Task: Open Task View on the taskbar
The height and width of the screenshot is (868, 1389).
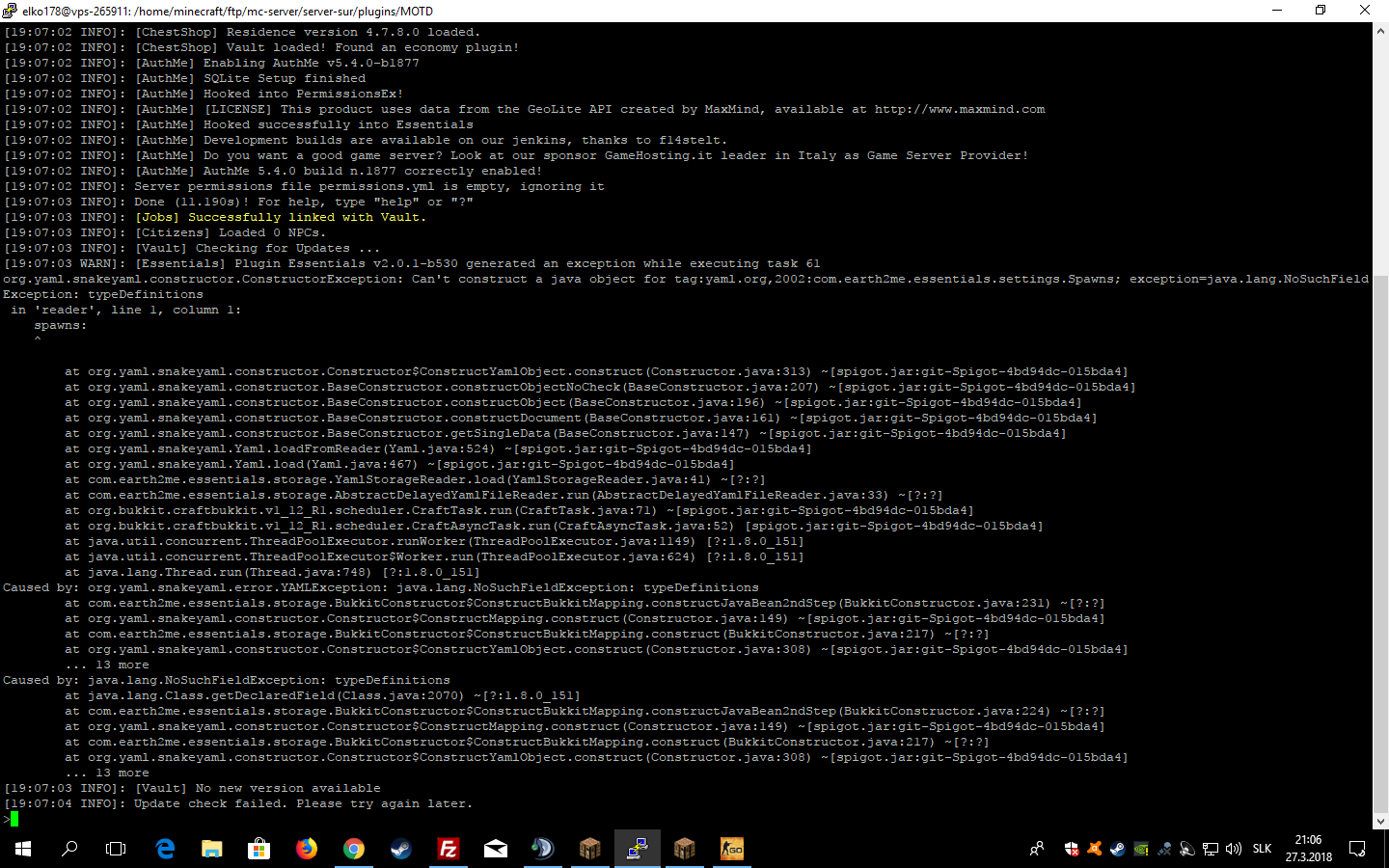Action: click(x=116, y=849)
